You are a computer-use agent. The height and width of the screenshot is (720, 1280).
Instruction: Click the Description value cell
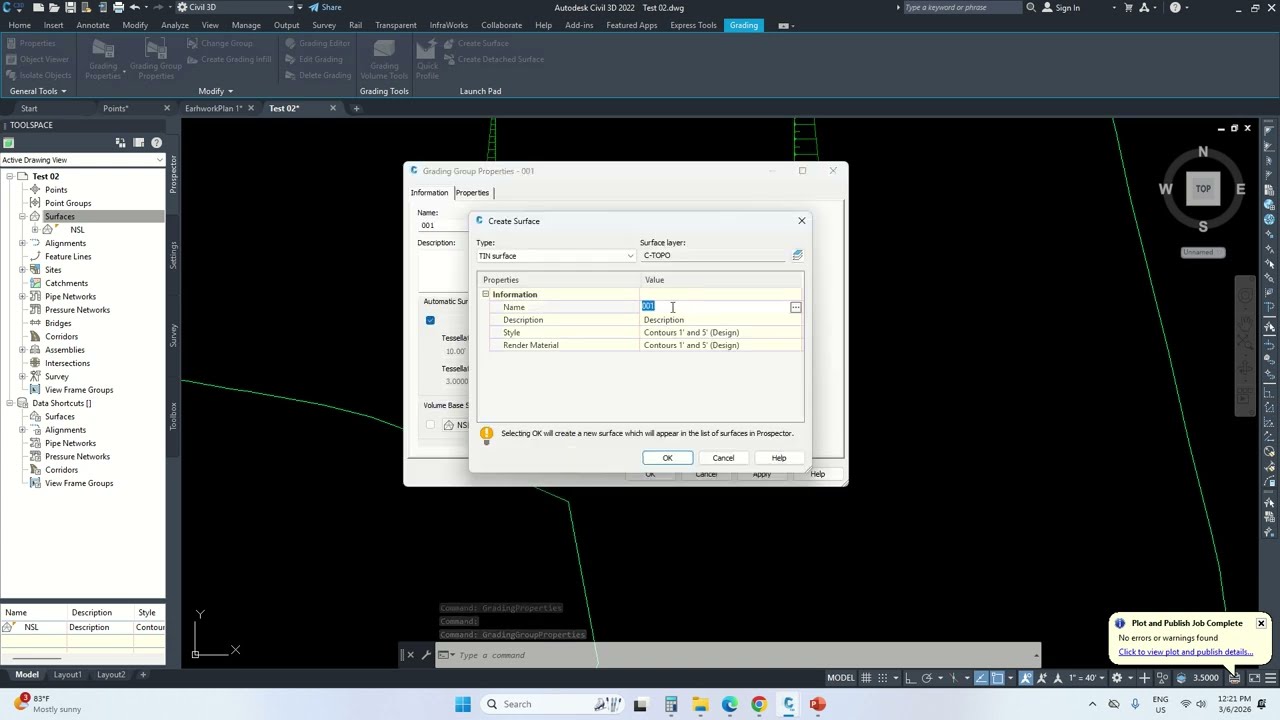click(x=720, y=320)
